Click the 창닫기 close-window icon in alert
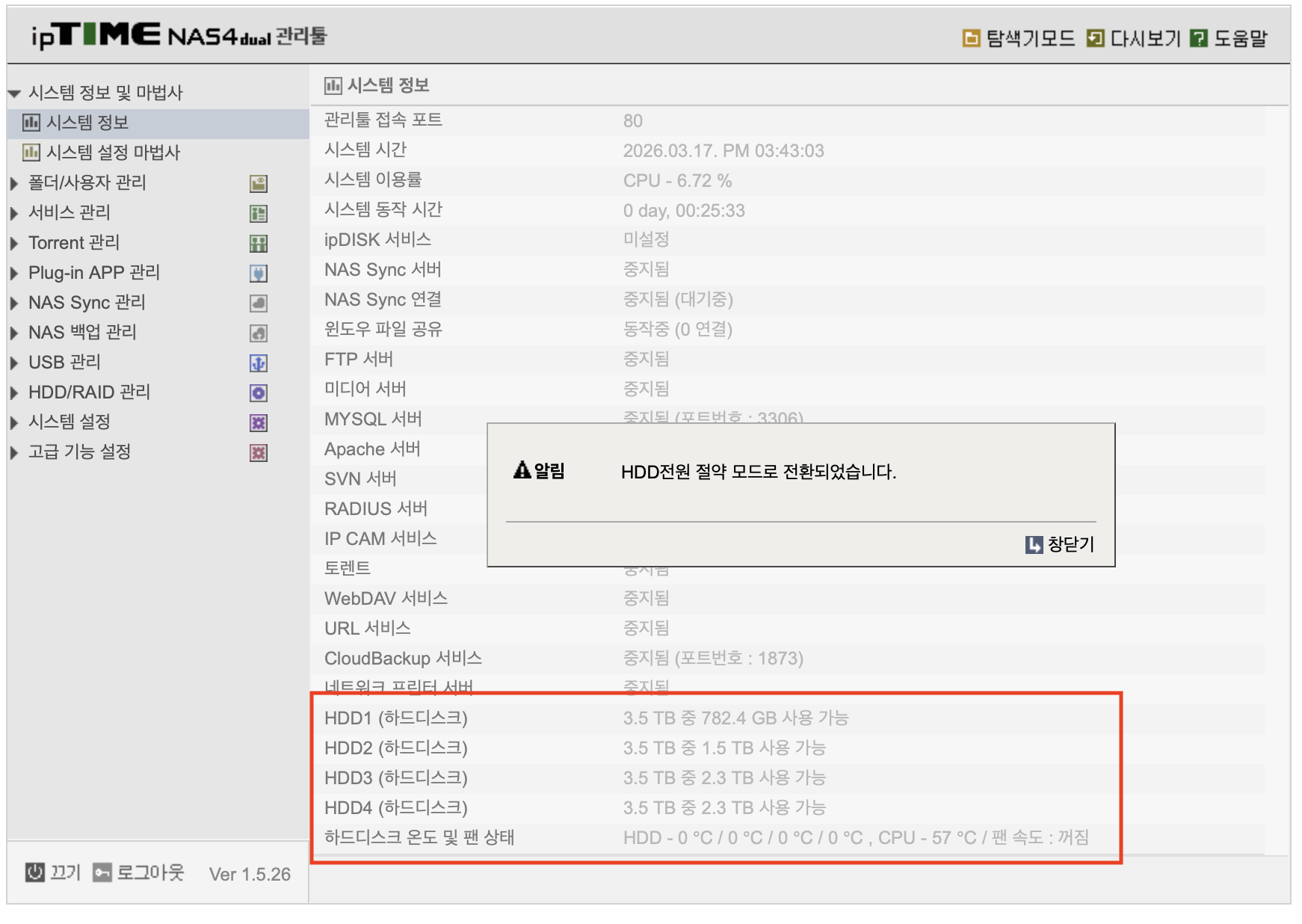Screen dimensions: 1302x924 point(1034,544)
